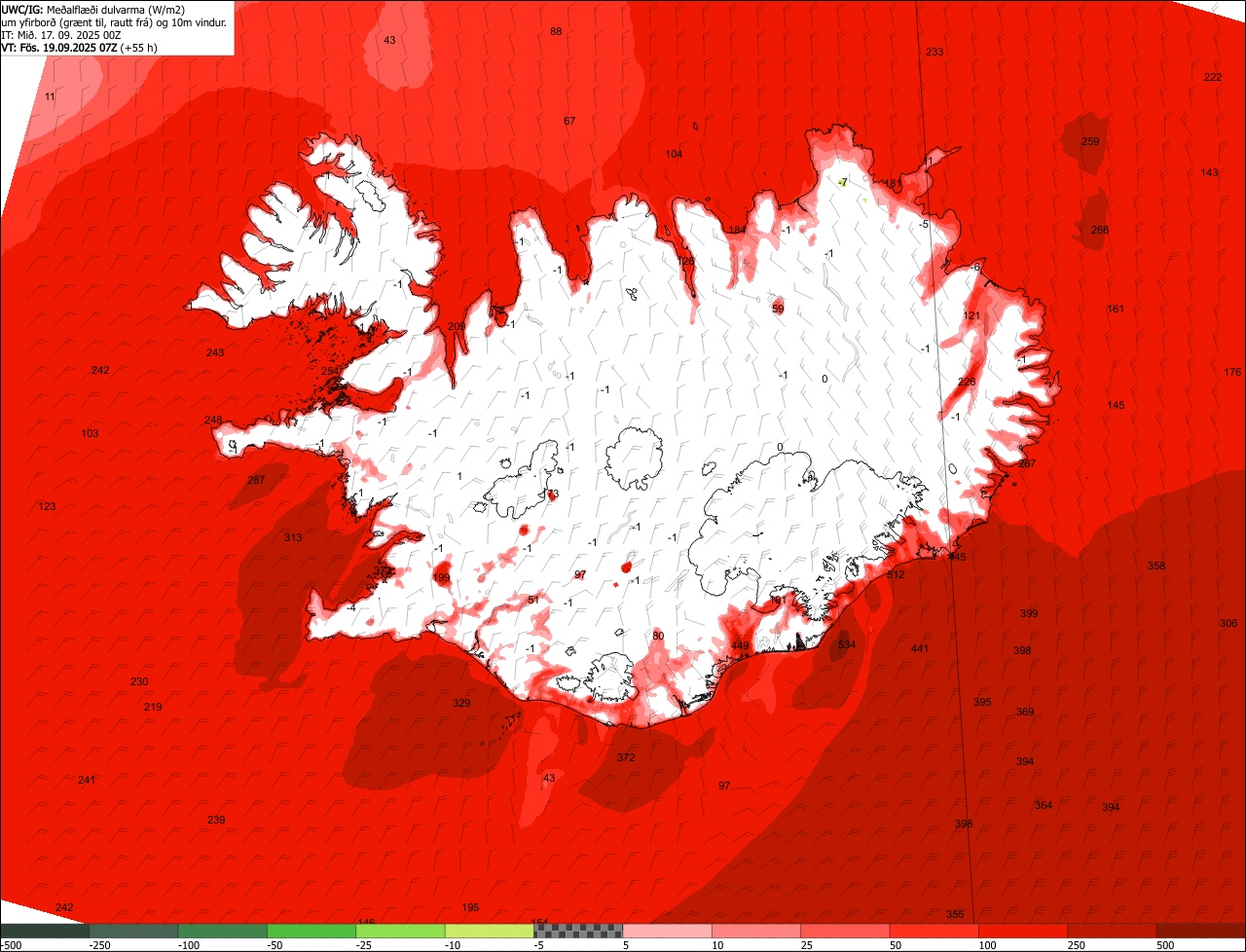Click the pale pink legend swatch (5 to 10)

point(667,931)
